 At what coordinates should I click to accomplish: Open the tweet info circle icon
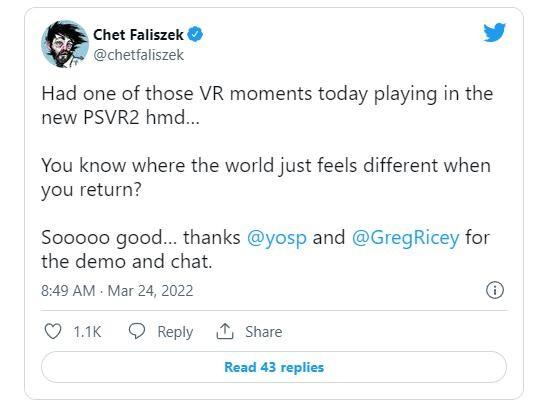point(495,290)
